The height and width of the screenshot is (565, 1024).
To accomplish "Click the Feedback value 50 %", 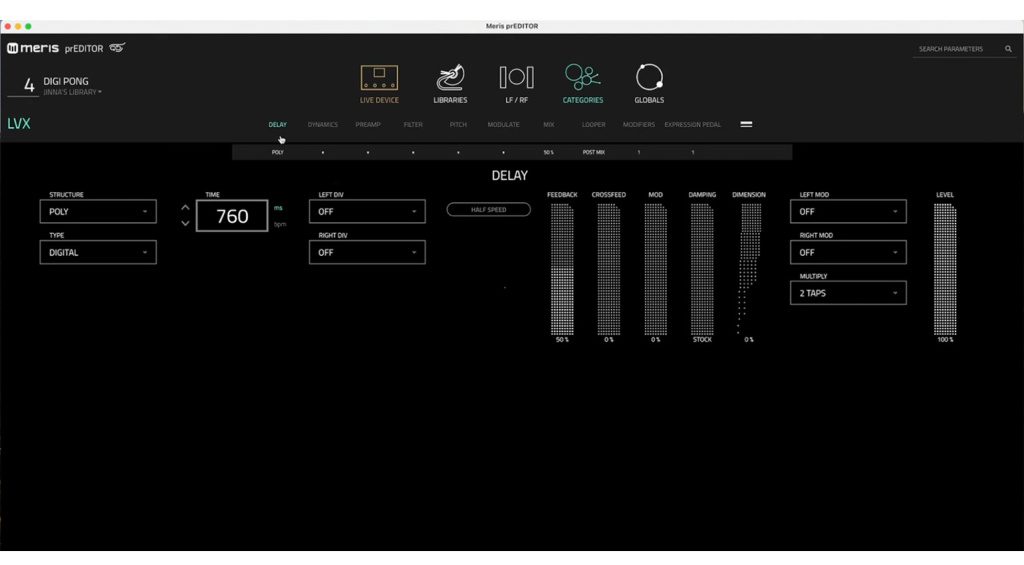I will coord(562,340).
